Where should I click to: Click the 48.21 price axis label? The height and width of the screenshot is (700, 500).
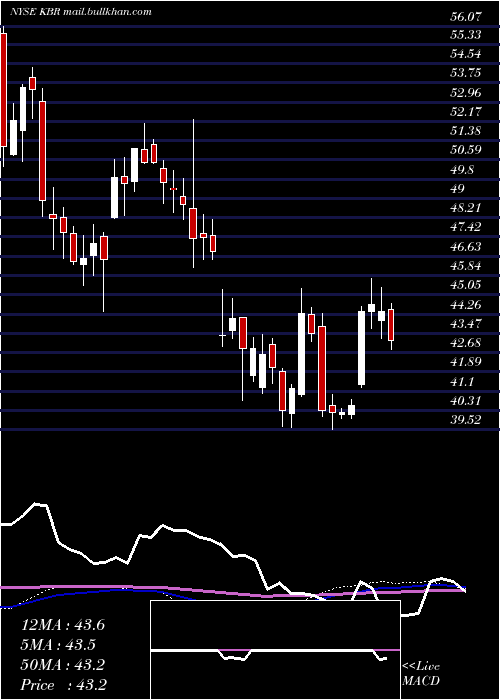pyautogui.click(x=466, y=208)
